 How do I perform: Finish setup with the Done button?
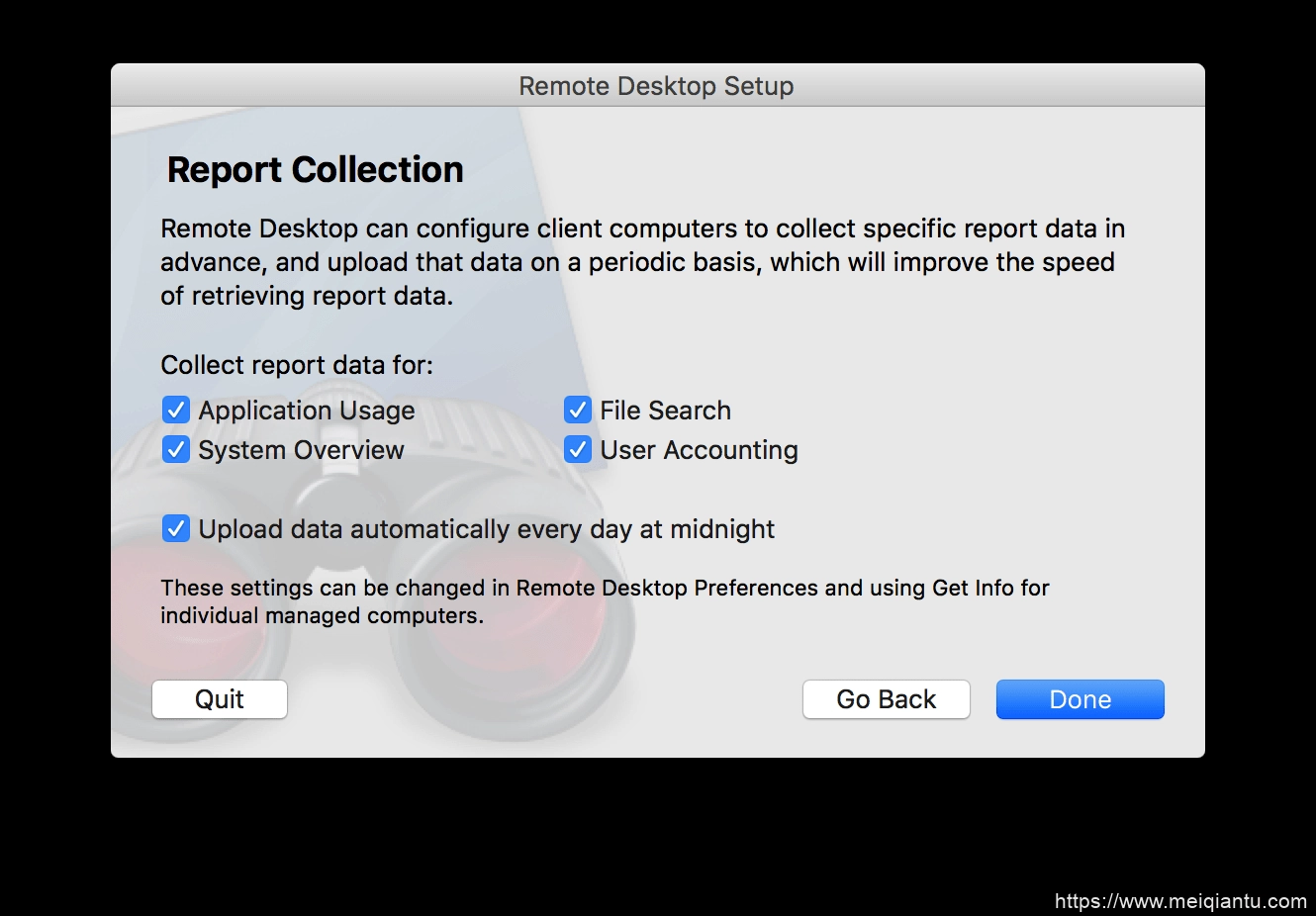click(x=1081, y=699)
